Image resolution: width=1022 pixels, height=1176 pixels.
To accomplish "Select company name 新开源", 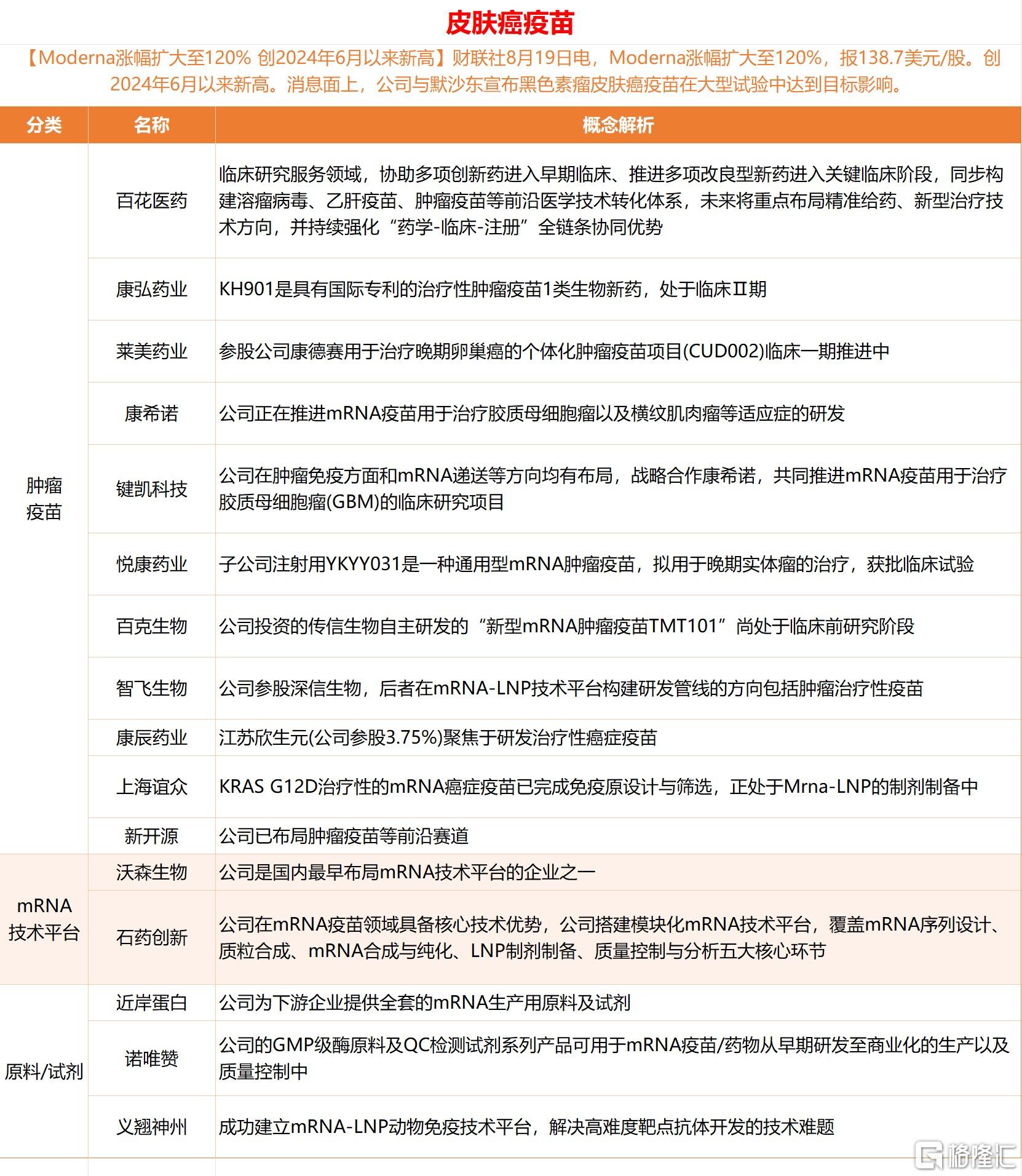I will [x=152, y=836].
